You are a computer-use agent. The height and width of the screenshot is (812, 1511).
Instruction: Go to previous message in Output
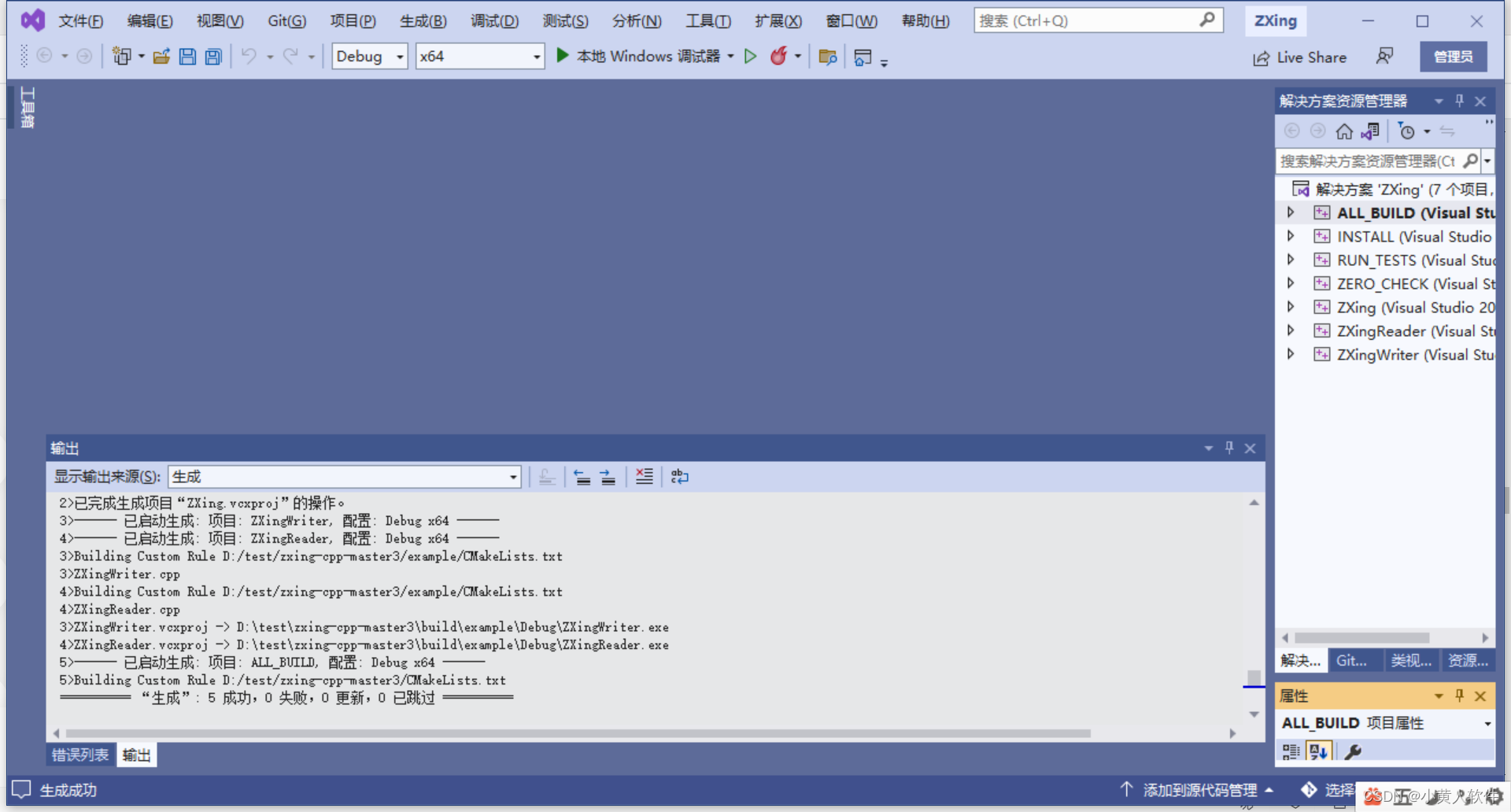click(x=582, y=477)
